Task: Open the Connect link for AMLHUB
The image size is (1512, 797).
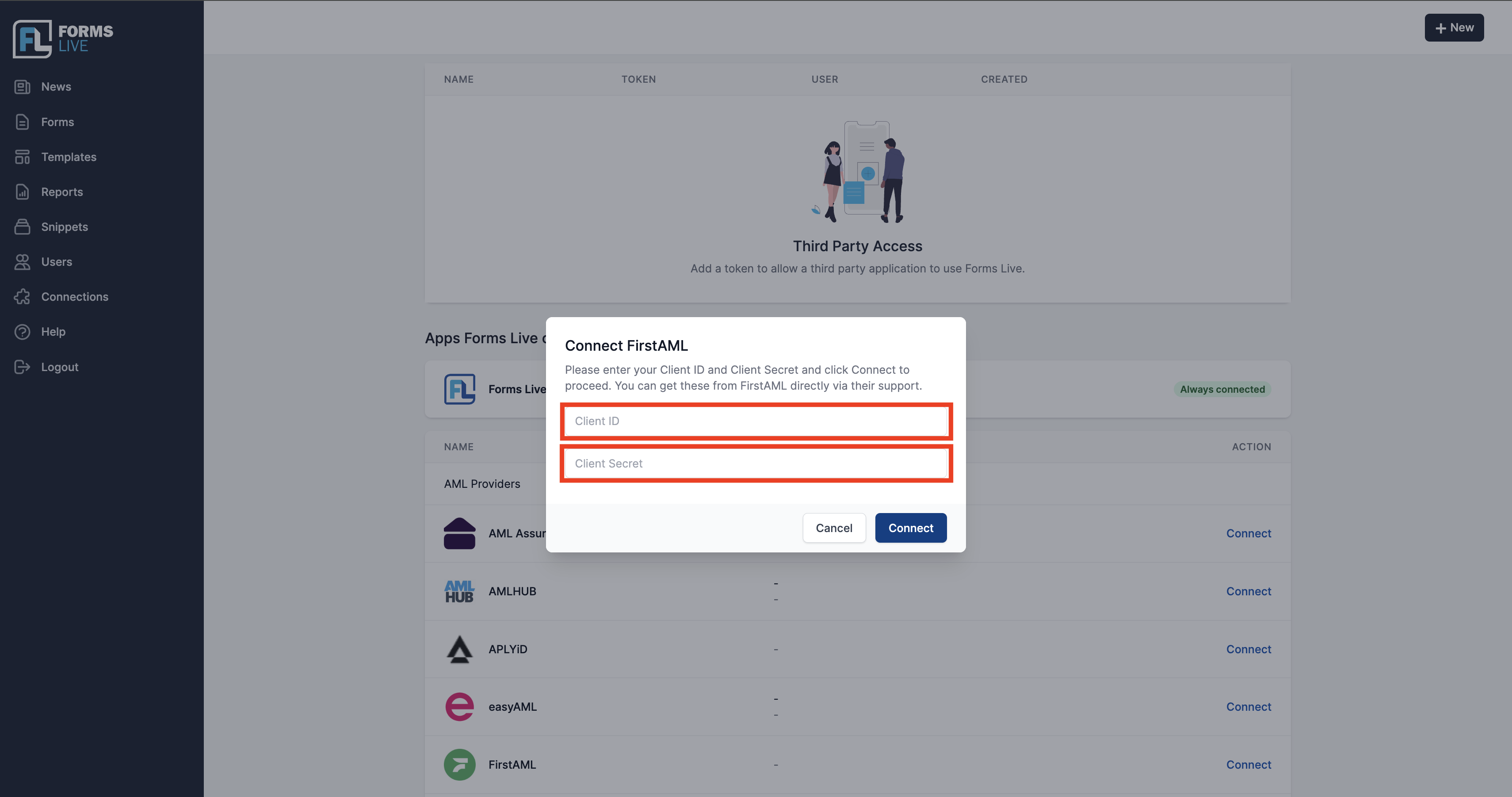Action: (x=1249, y=591)
